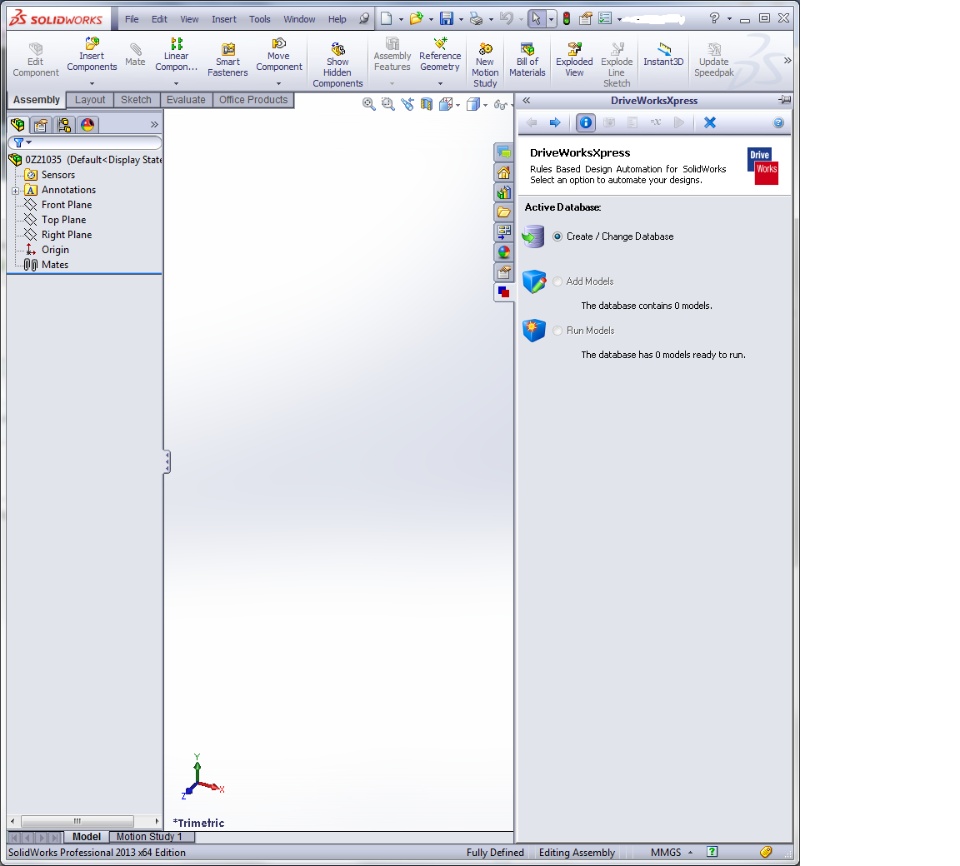Click the Rebuild traffic light icon
The image size is (960, 866).
point(567,18)
